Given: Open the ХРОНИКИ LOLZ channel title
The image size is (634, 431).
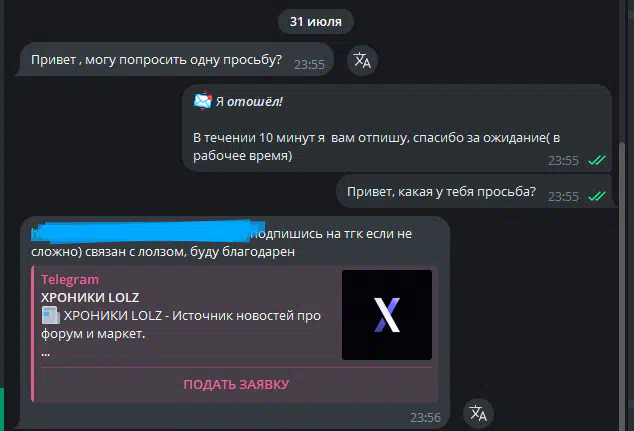Looking at the screenshot, I should click(x=90, y=298).
